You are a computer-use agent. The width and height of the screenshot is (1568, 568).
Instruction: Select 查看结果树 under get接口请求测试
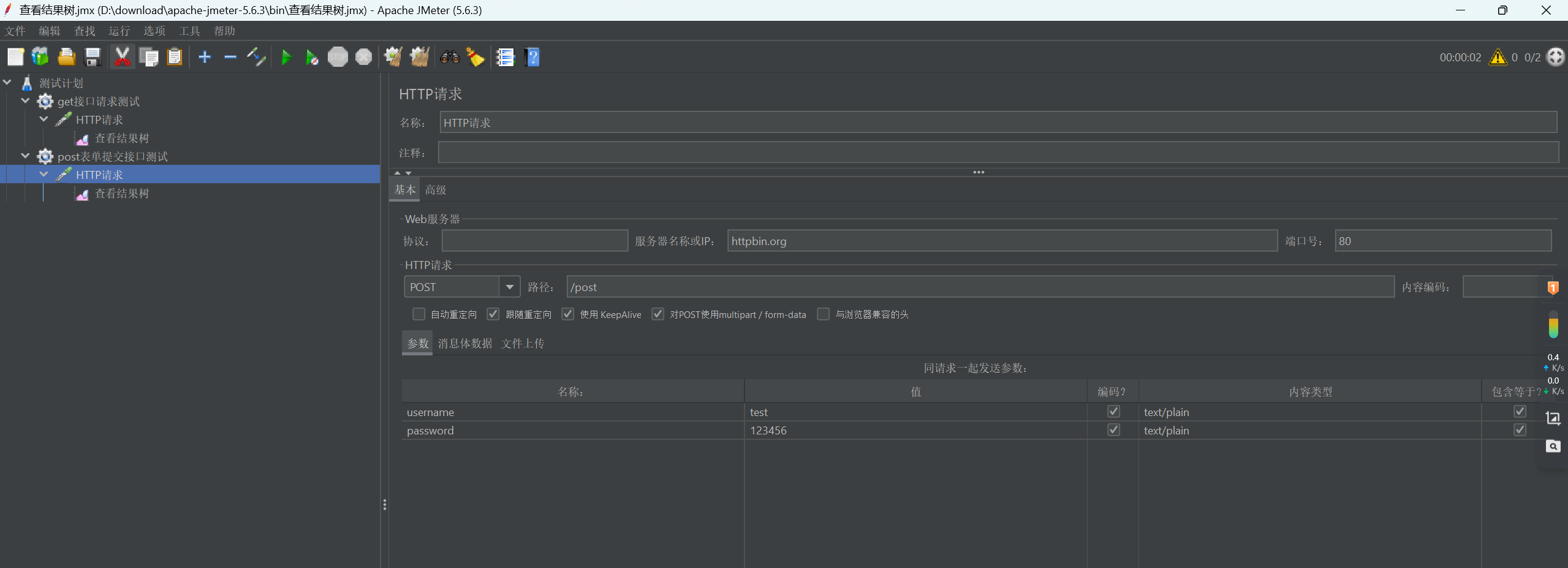[122, 138]
